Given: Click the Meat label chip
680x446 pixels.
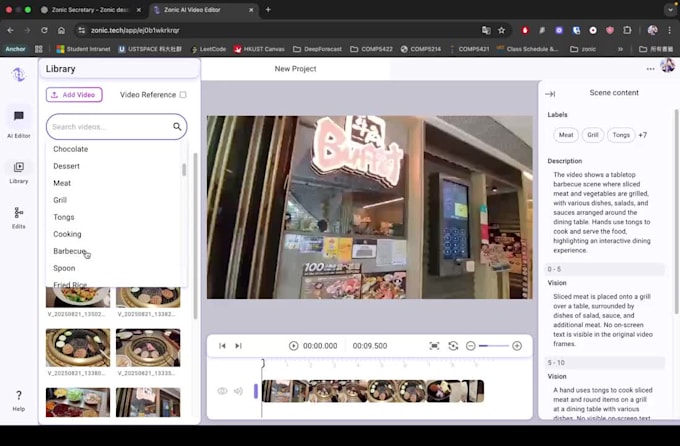Looking at the screenshot, I should (x=566, y=135).
